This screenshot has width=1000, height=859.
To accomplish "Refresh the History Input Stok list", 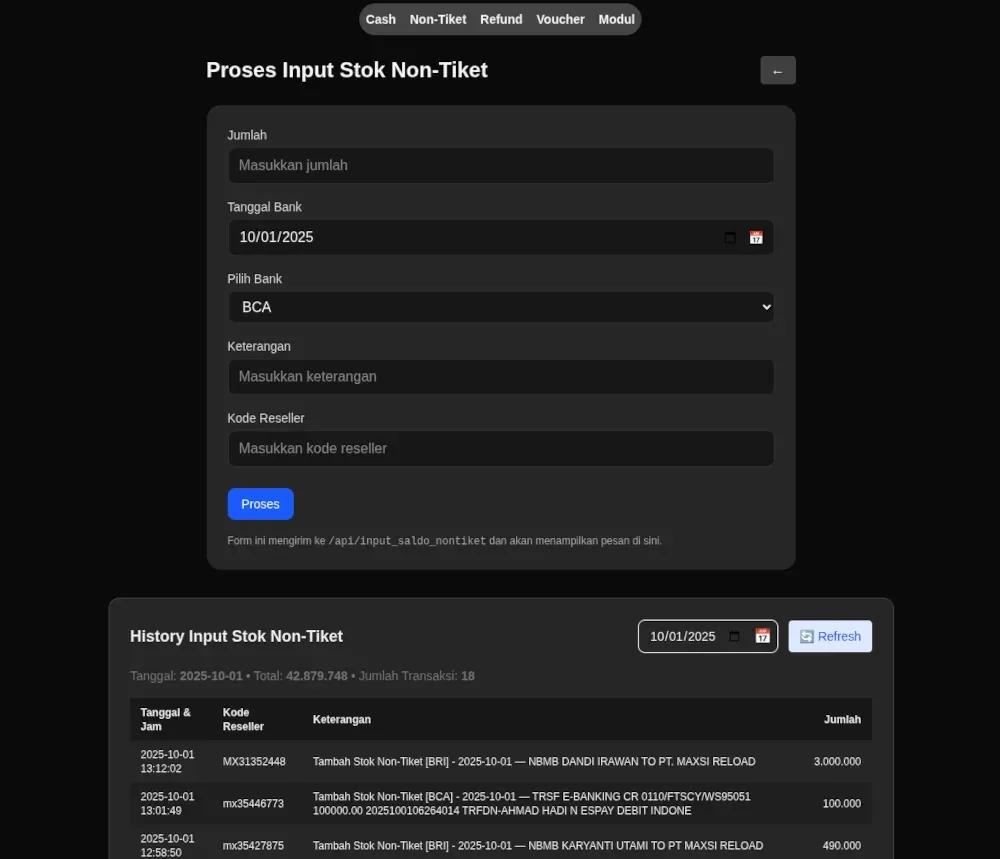I will coord(830,636).
